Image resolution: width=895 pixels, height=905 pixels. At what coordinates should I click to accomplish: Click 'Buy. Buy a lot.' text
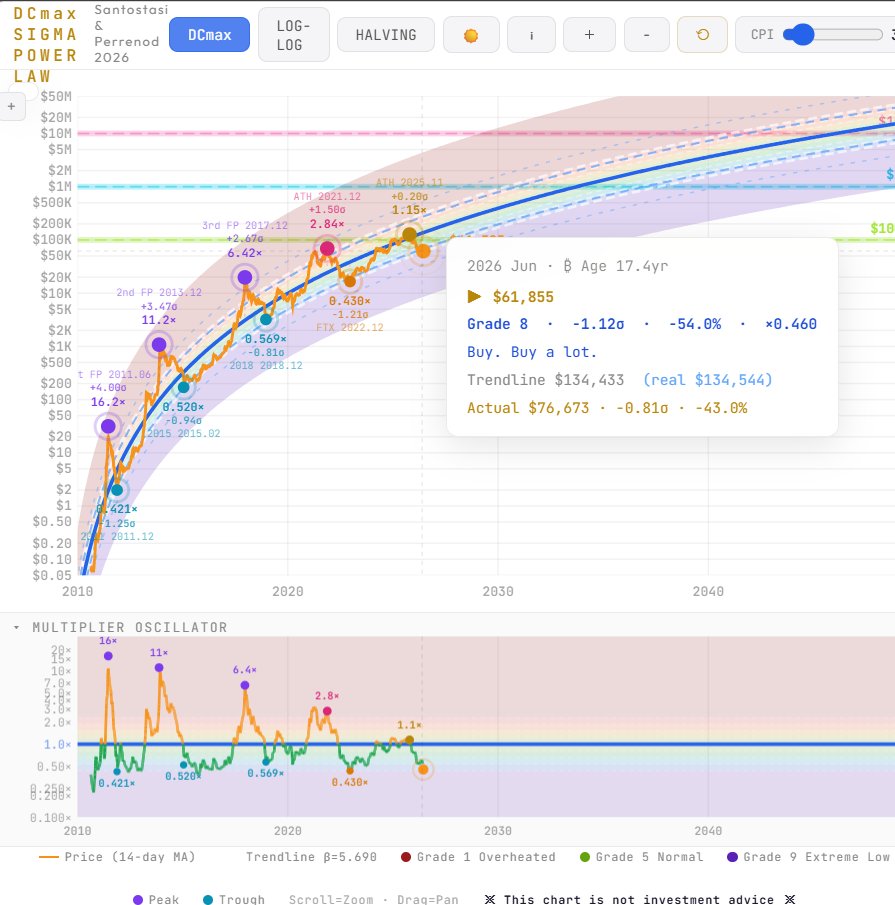(531, 352)
